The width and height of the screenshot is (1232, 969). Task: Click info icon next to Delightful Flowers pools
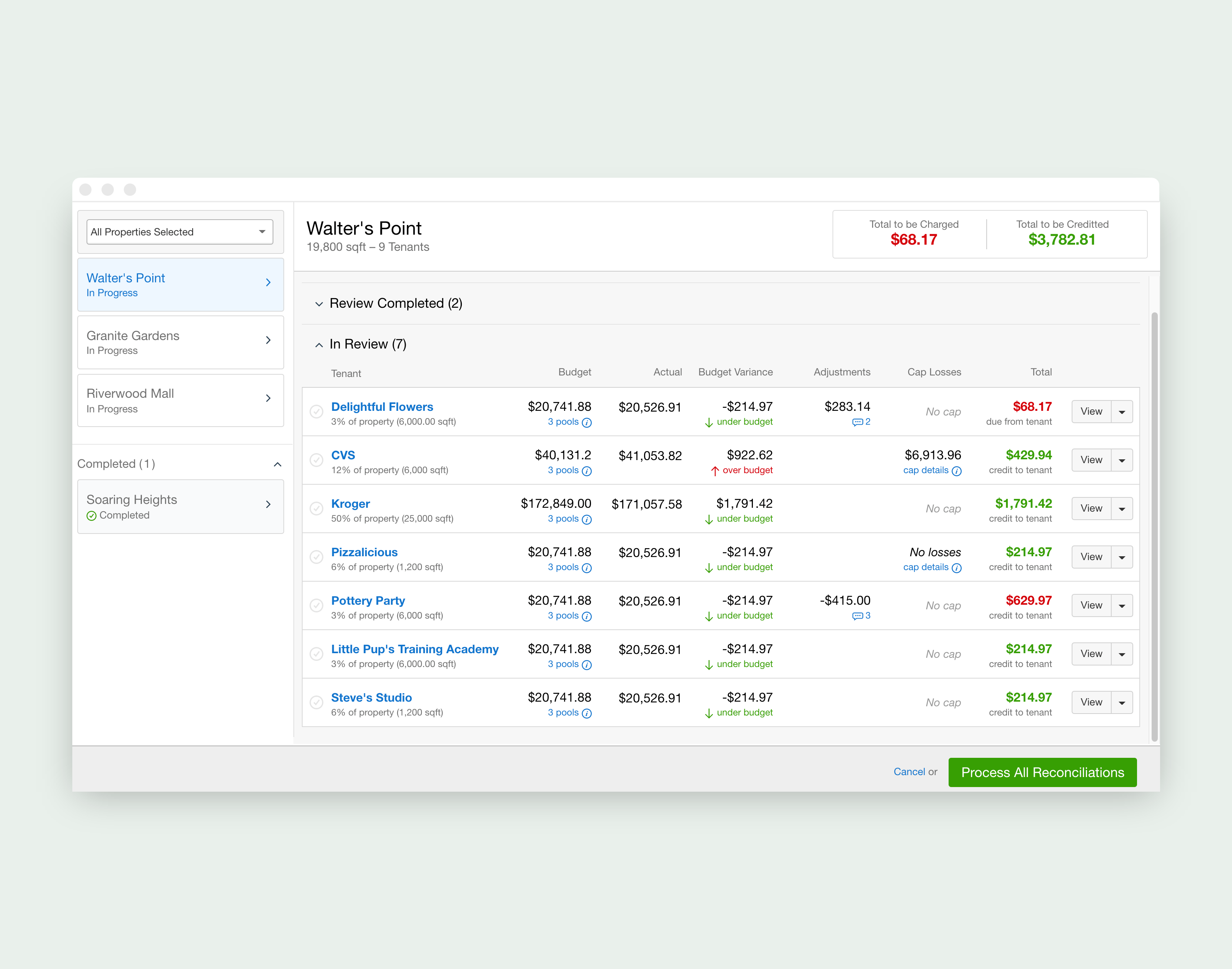click(x=587, y=423)
